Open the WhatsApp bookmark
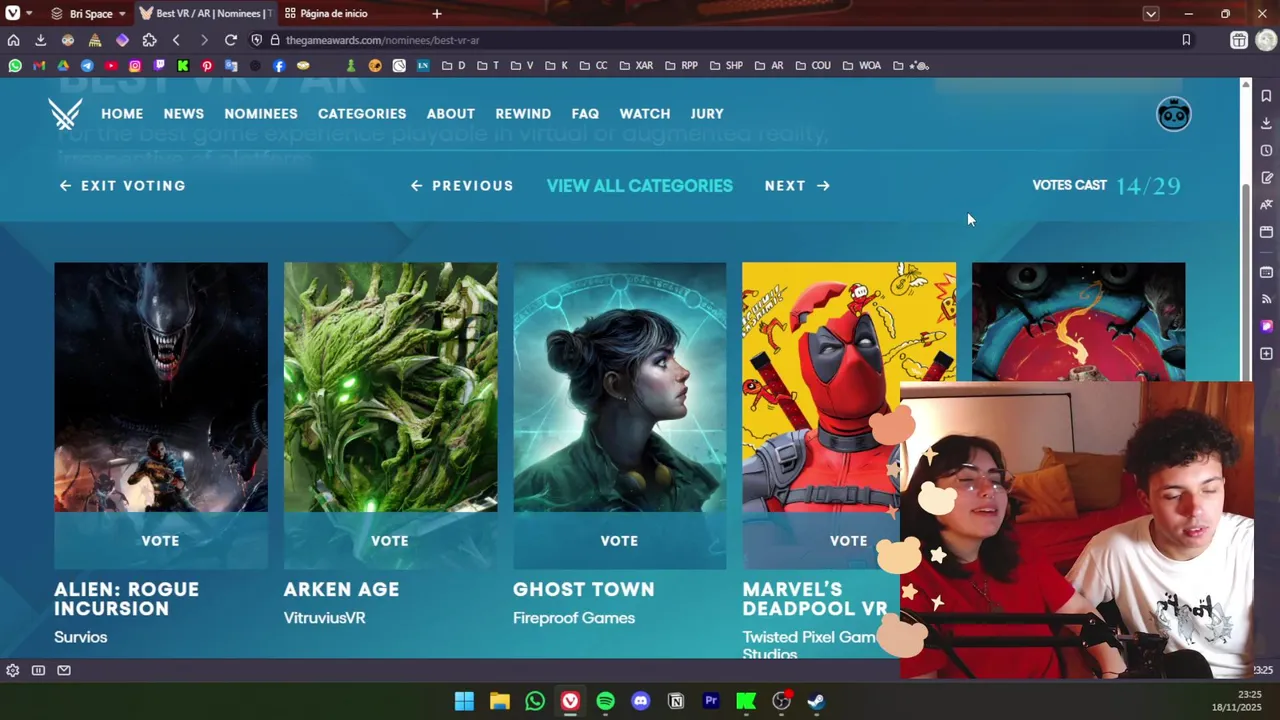1280x720 pixels. (15, 65)
